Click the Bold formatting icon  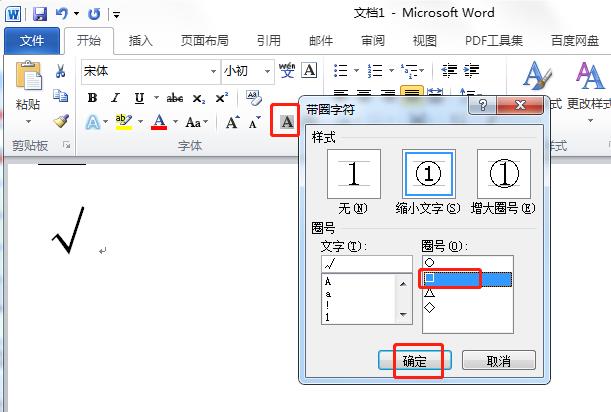tap(92, 98)
